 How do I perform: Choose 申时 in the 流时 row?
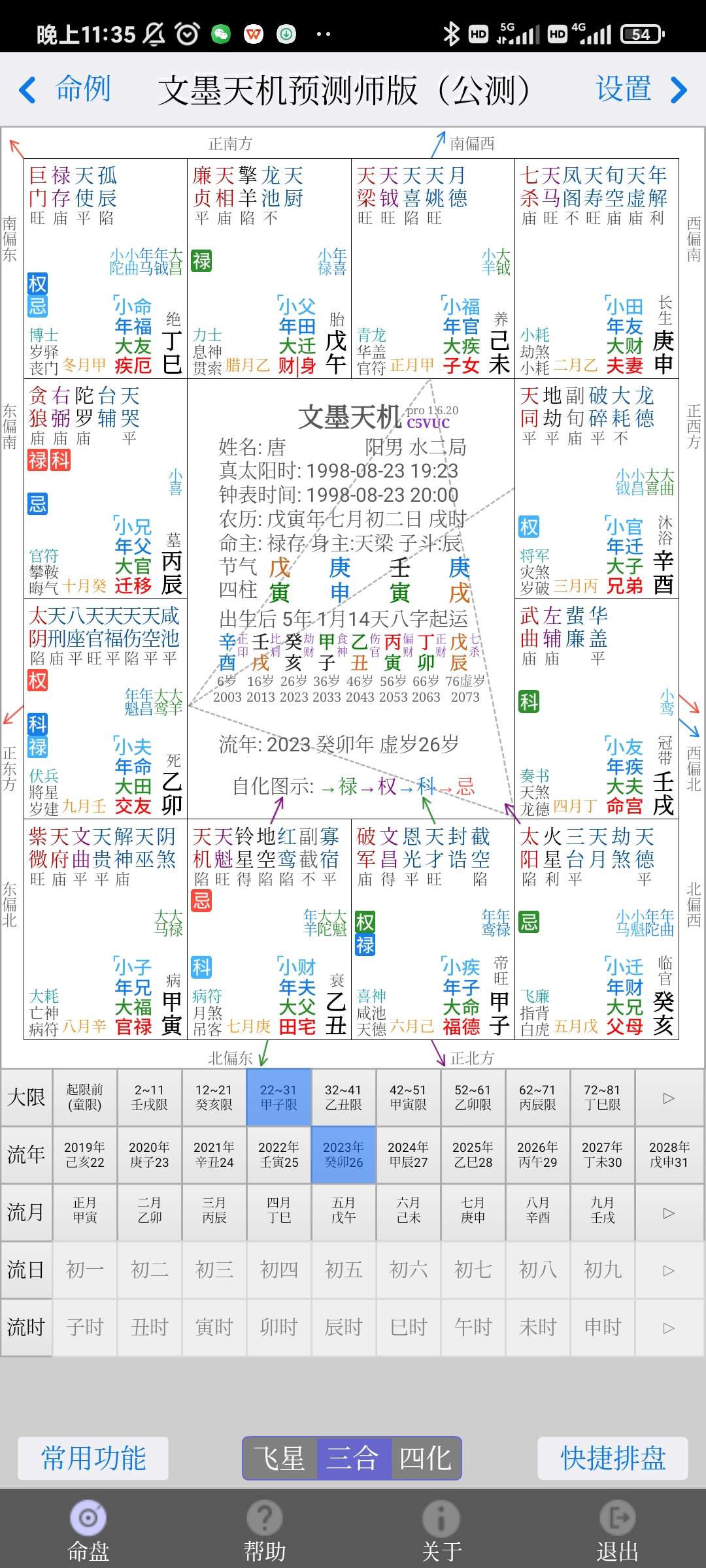[602, 1328]
